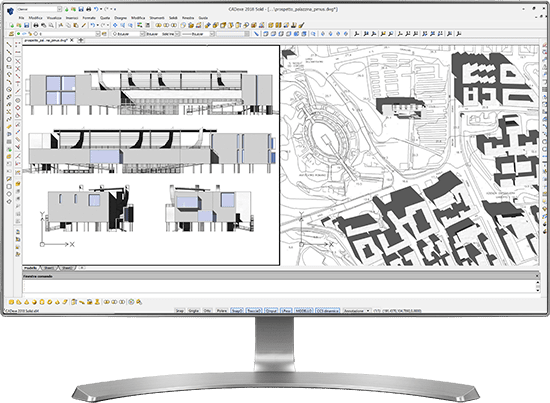Click the Box solid icon in bottom toolbar
Screen dimensions: 550x403
(12, 302)
